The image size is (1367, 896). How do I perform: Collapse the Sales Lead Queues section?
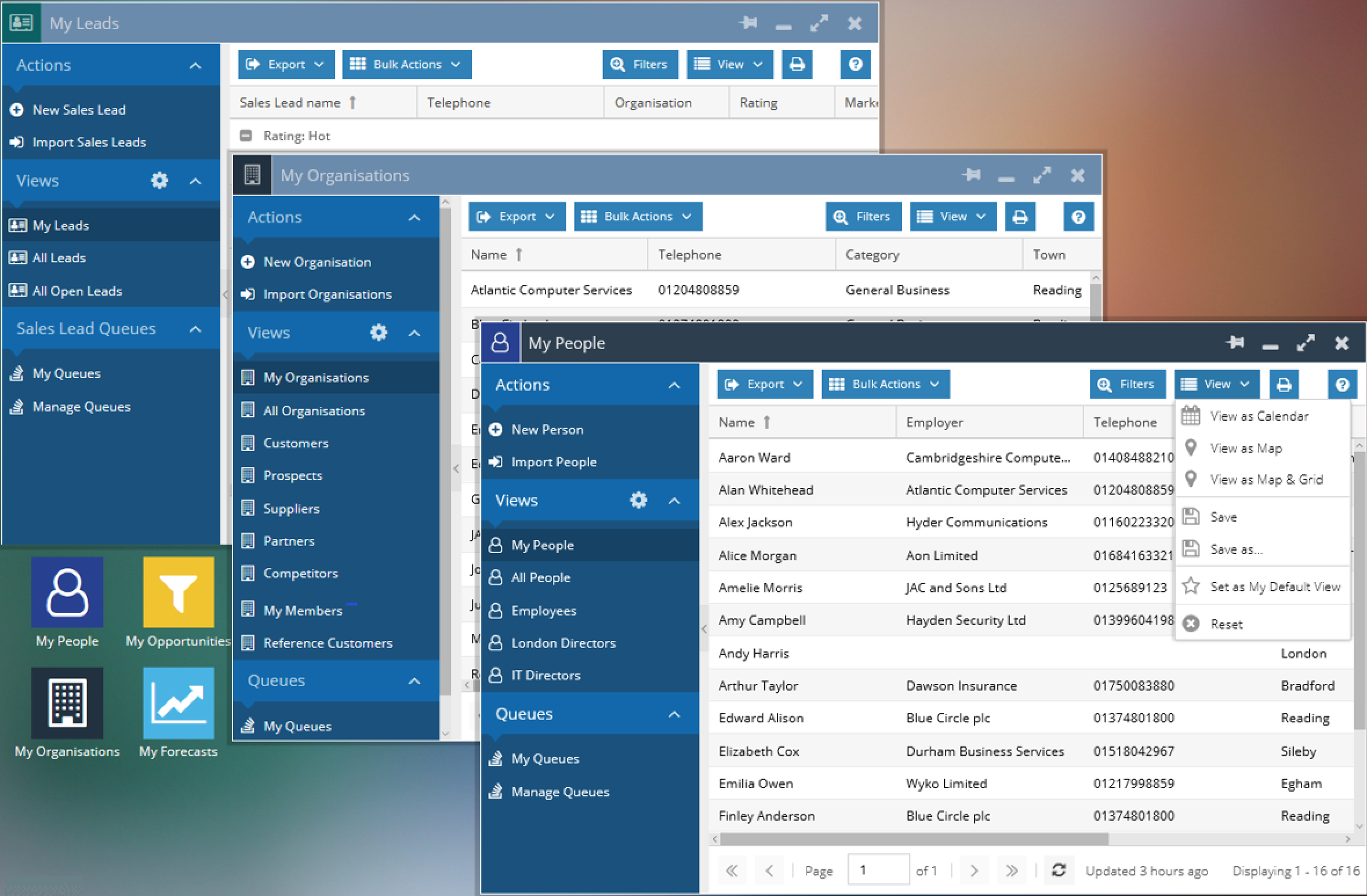[x=195, y=329]
